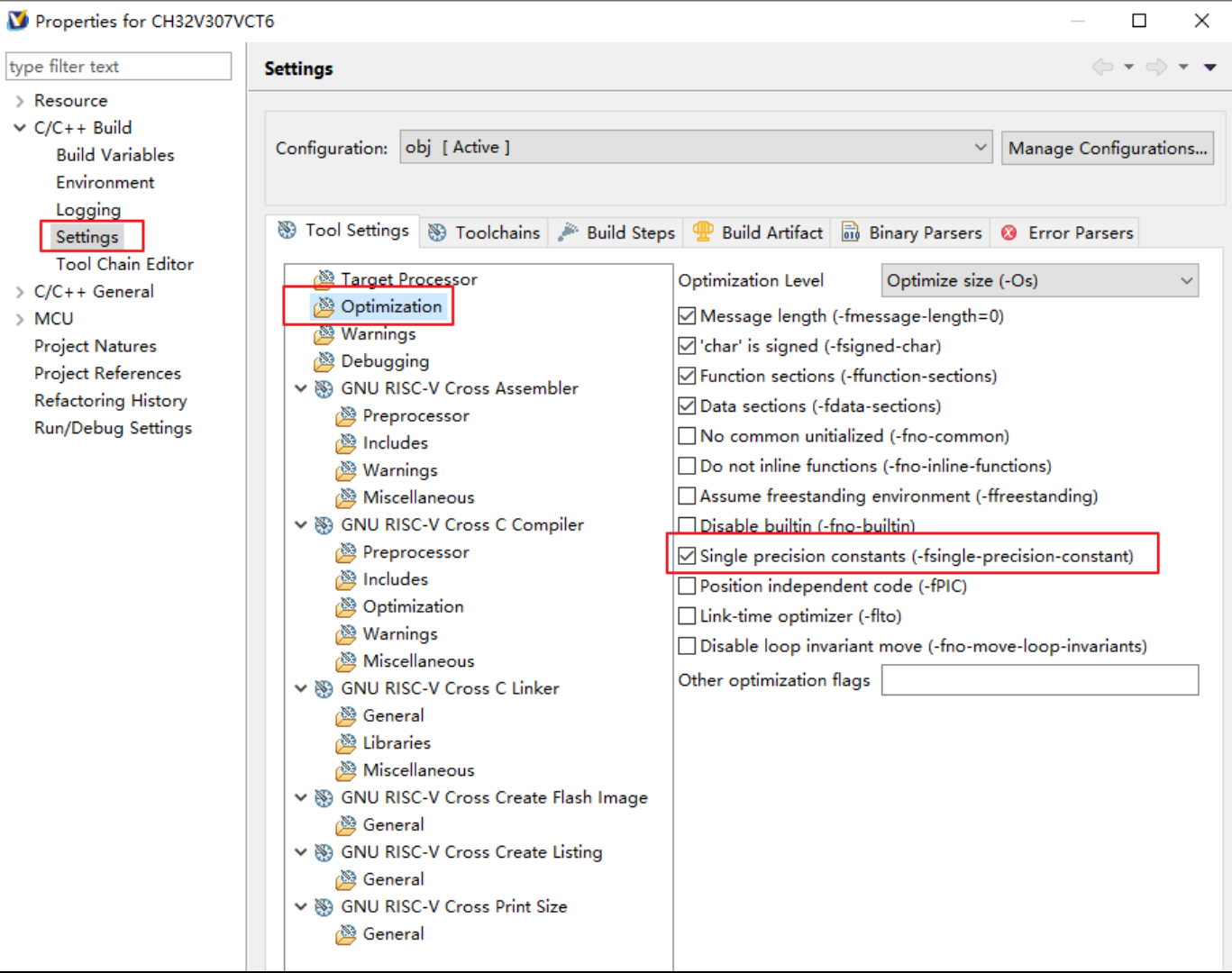Screen dimensions: 1232x973
Task: Collapse GNU RISC-V Cross C Linker node
Action: click(301, 688)
